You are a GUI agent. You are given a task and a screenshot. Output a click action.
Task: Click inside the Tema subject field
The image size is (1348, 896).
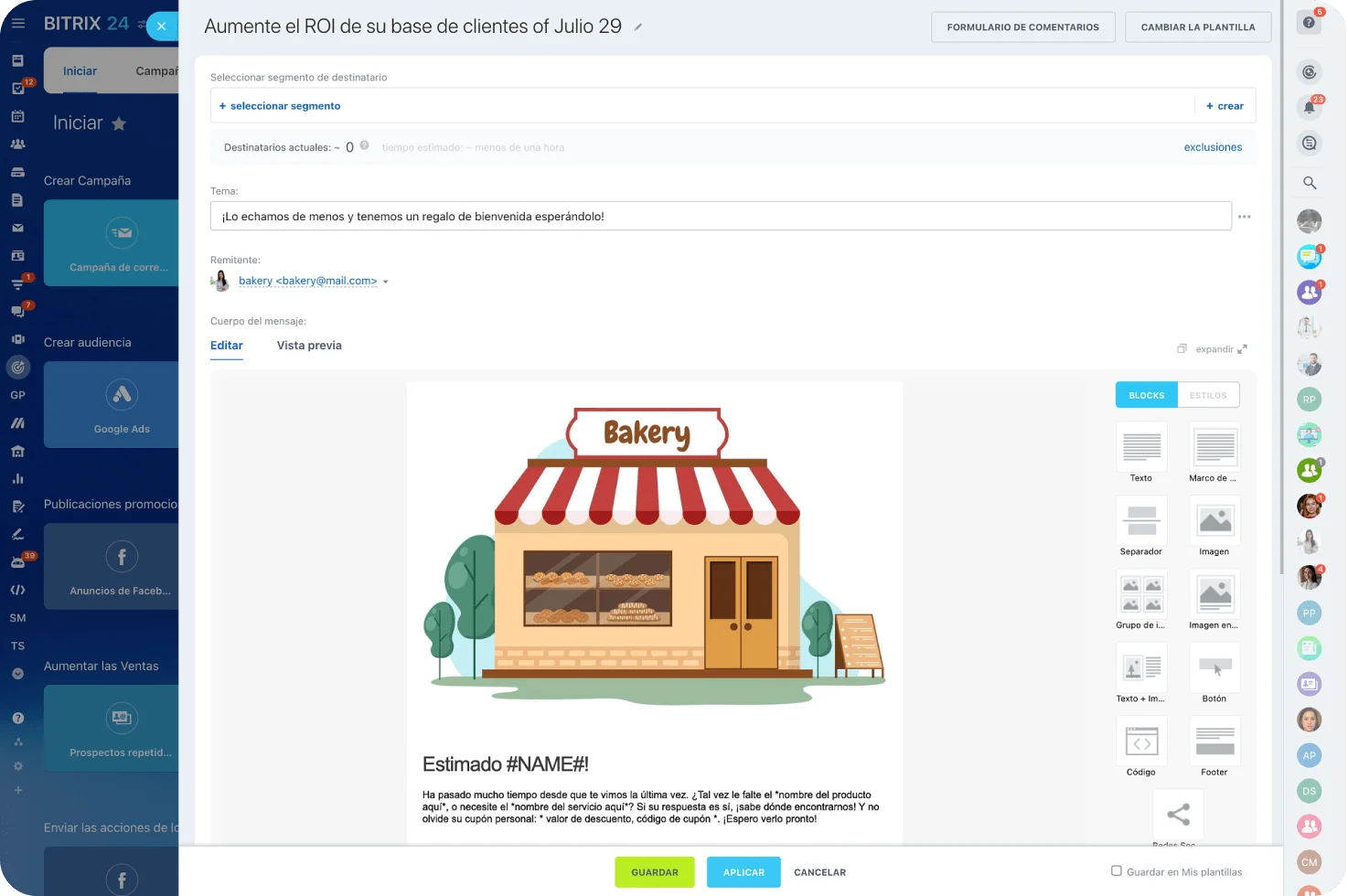(x=722, y=216)
